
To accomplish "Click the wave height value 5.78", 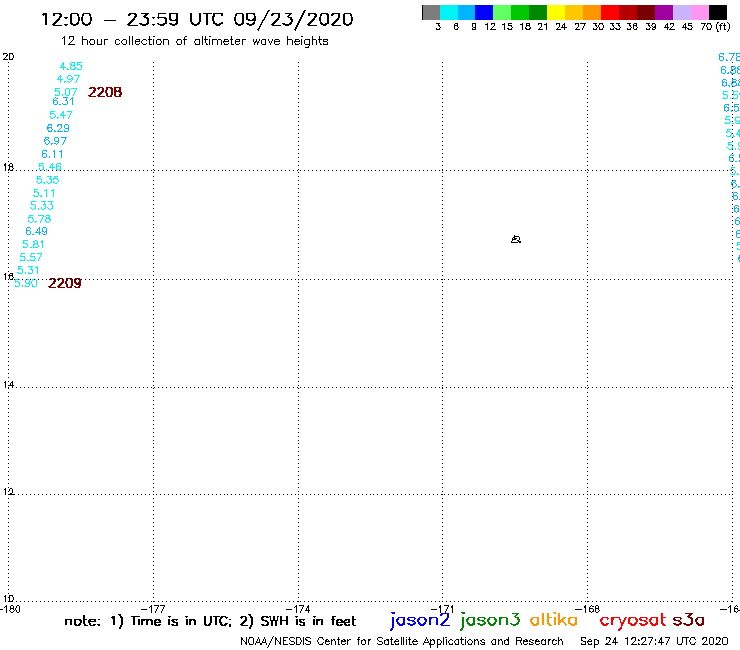I will pos(39,219).
